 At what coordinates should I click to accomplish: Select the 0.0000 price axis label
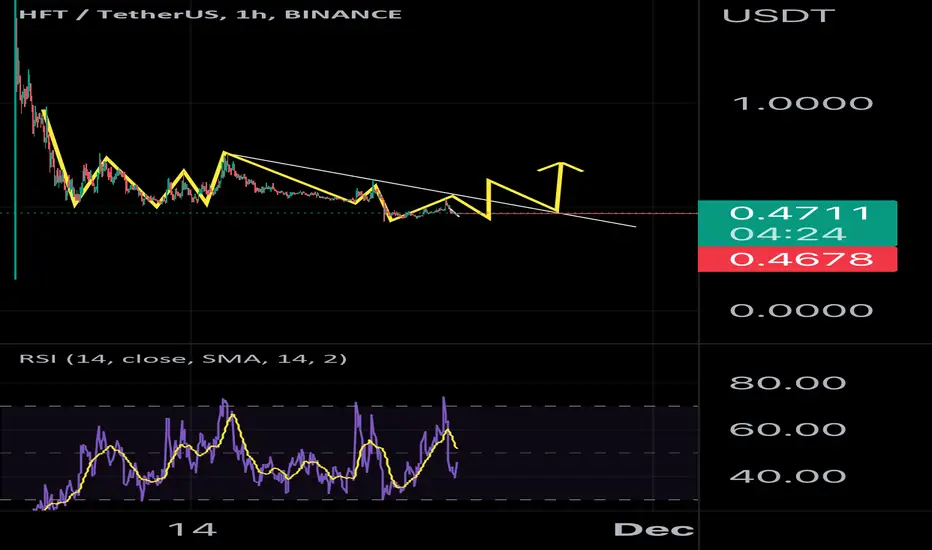coord(801,310)
